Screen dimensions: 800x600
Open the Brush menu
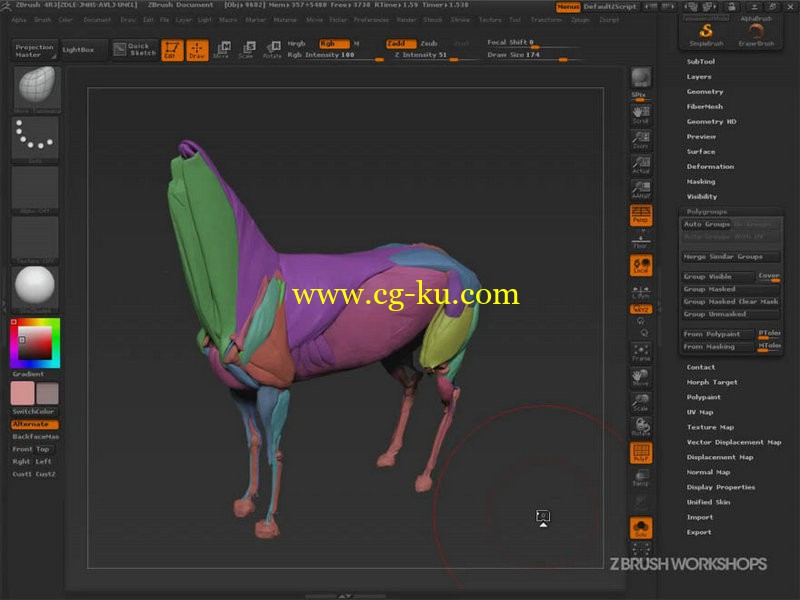42,20
